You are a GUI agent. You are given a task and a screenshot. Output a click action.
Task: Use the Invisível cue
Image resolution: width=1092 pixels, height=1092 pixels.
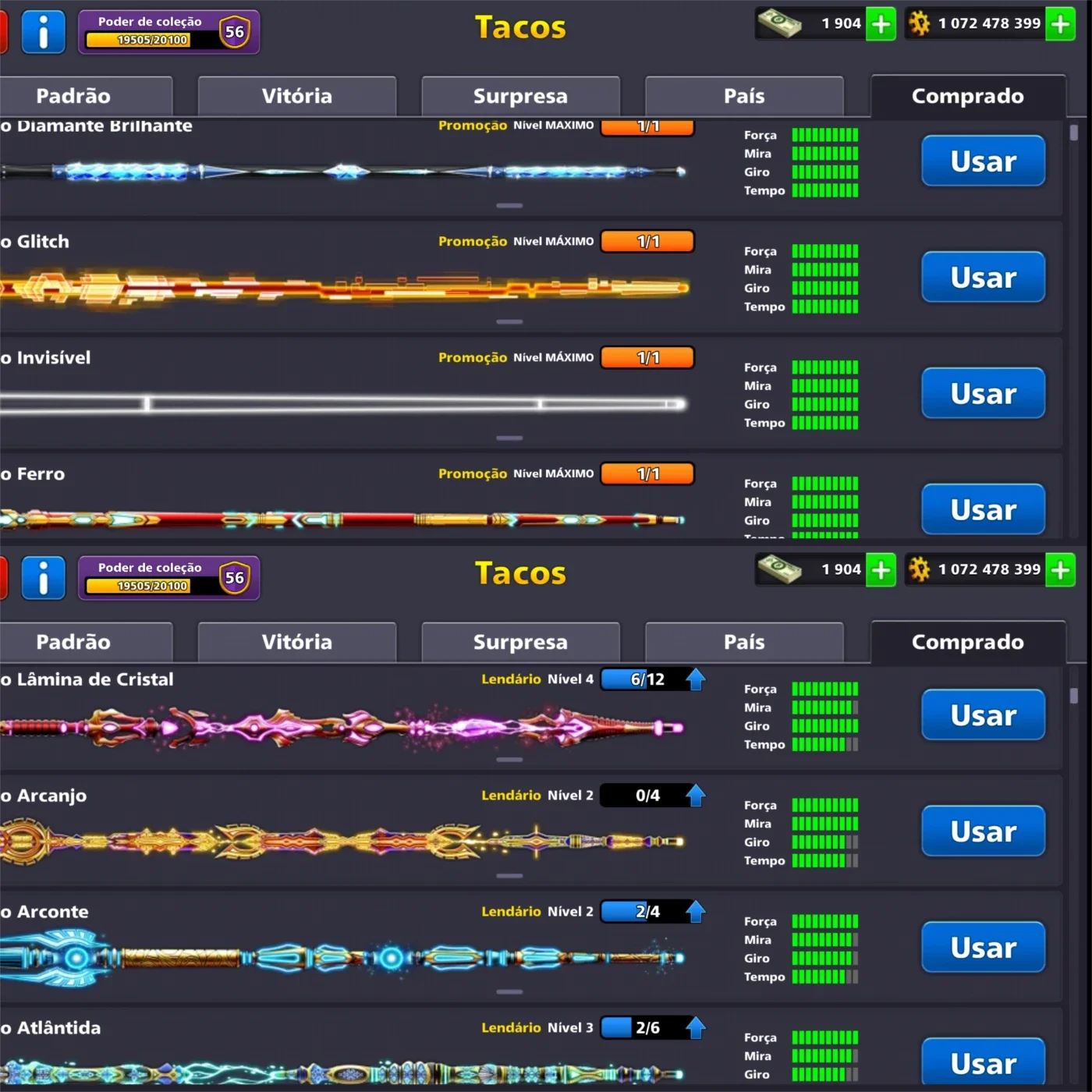click(984, 393)
